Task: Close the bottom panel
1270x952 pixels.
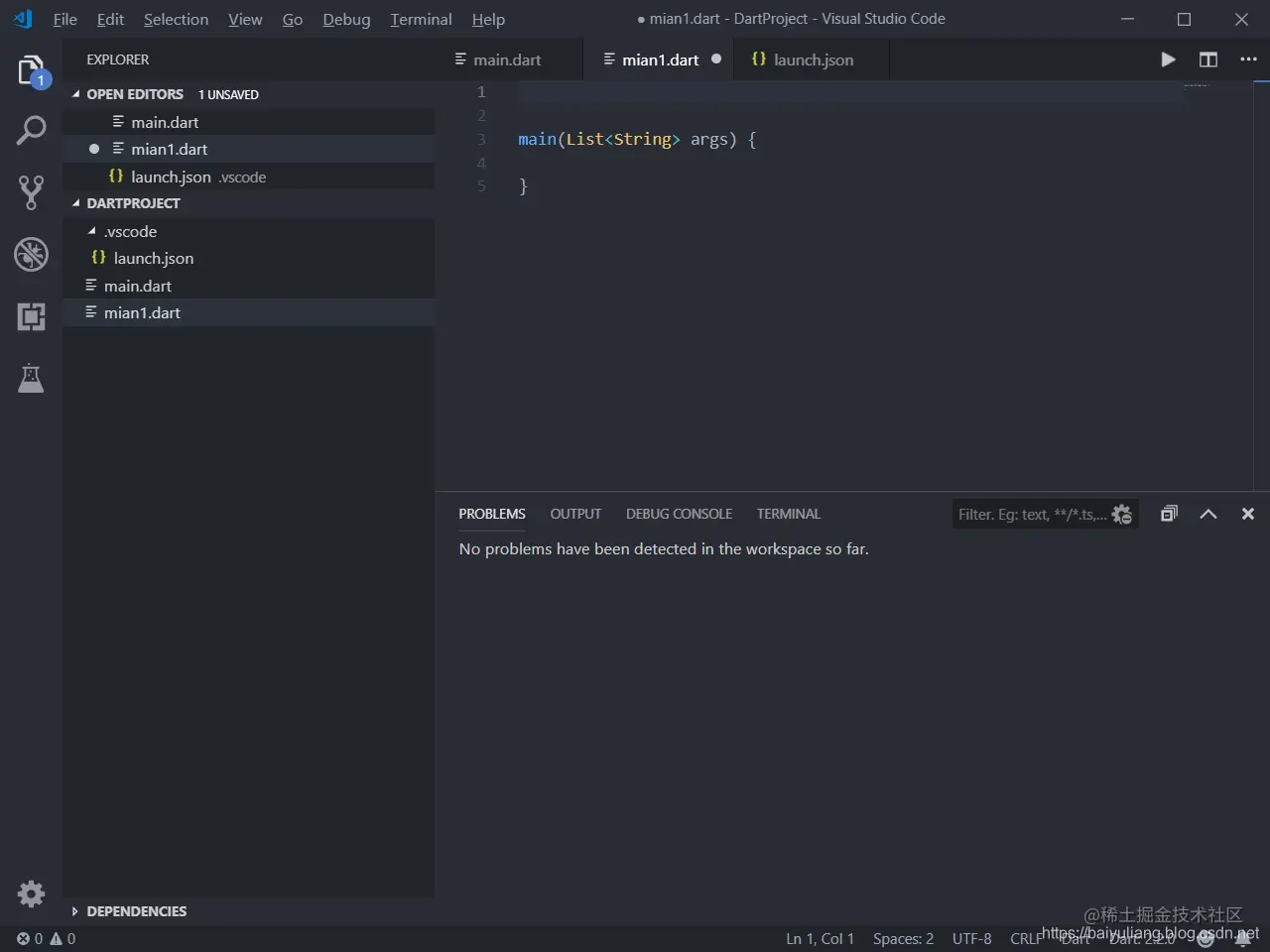Action: tap(1247, 514)
